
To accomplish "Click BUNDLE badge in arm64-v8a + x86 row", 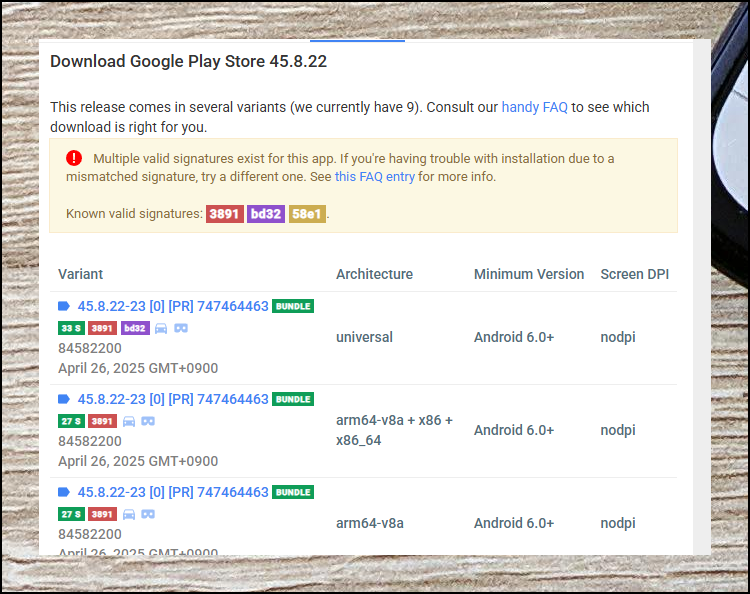I will click(293, 399).
